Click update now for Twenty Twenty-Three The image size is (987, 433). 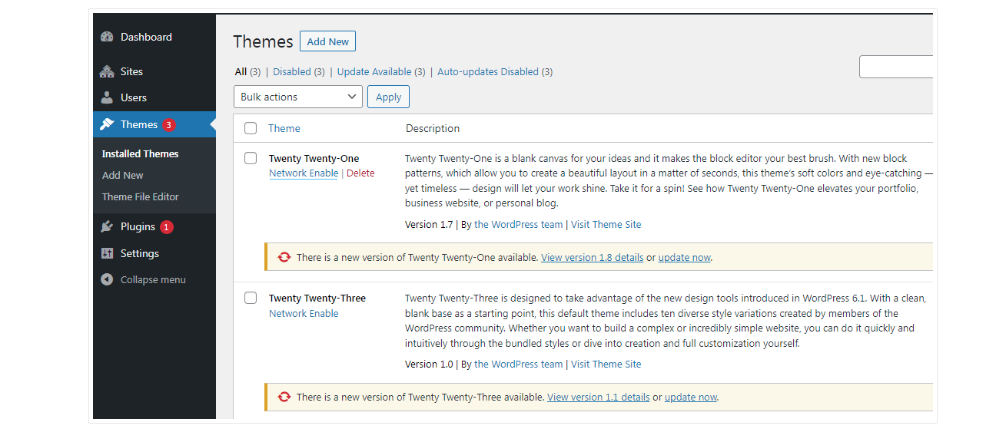[x=691, y=397]
